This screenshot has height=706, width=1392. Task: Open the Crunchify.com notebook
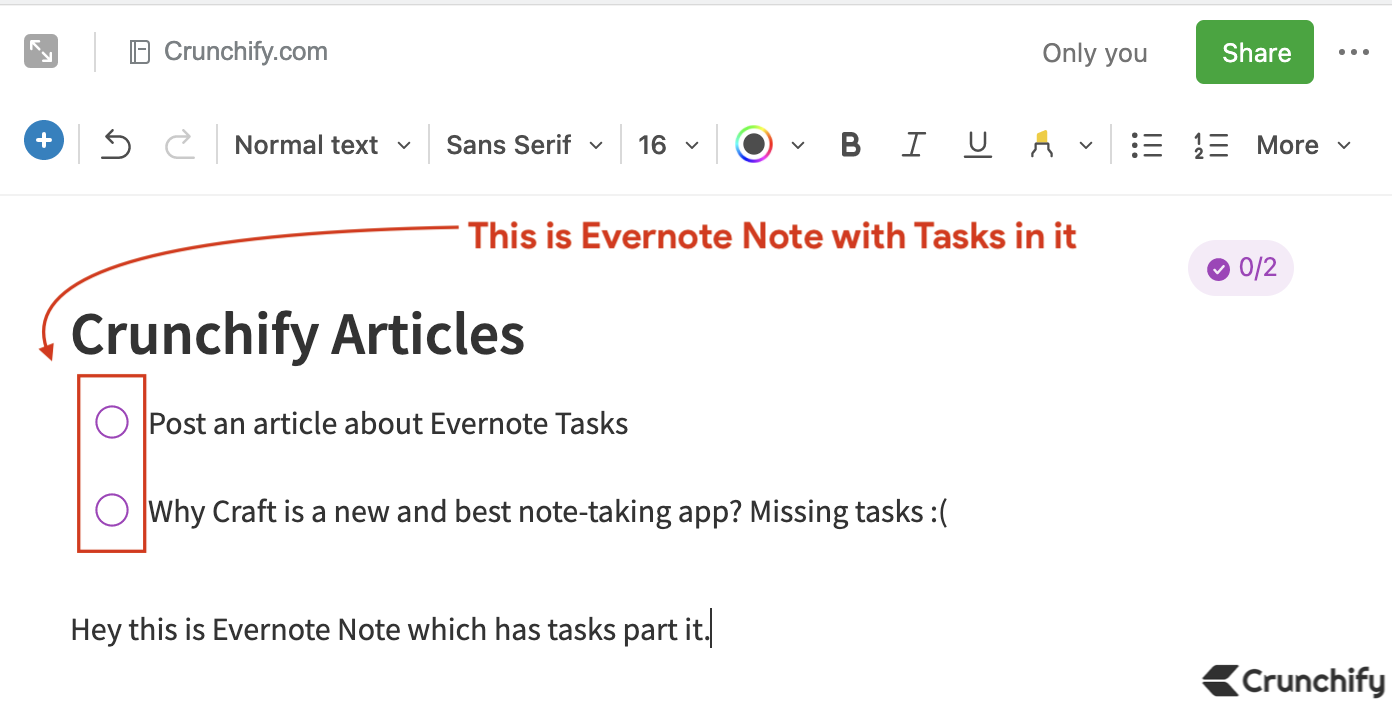tap(229, 51)
